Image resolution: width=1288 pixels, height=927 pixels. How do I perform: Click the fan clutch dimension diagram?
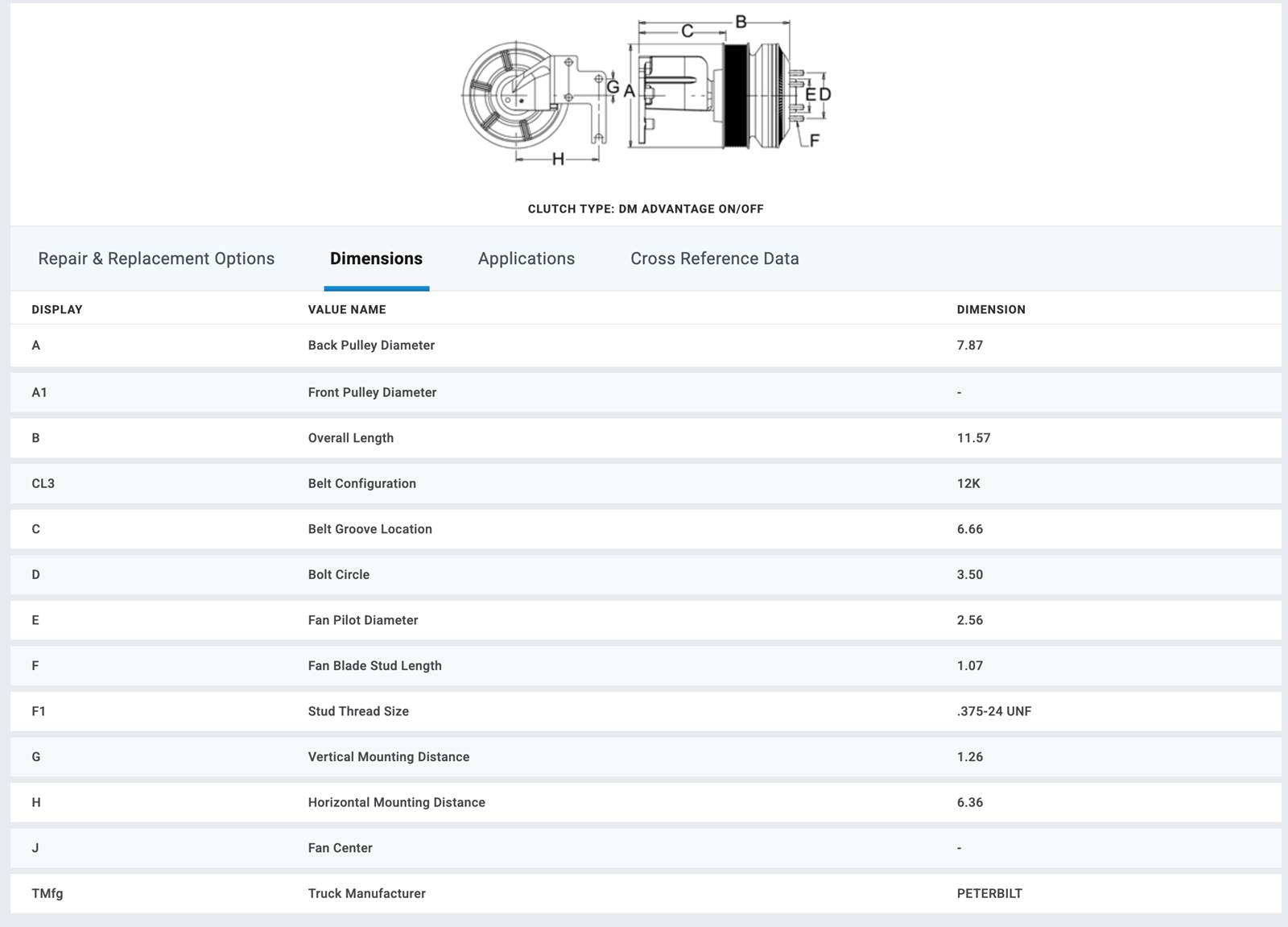coord(646,91)
